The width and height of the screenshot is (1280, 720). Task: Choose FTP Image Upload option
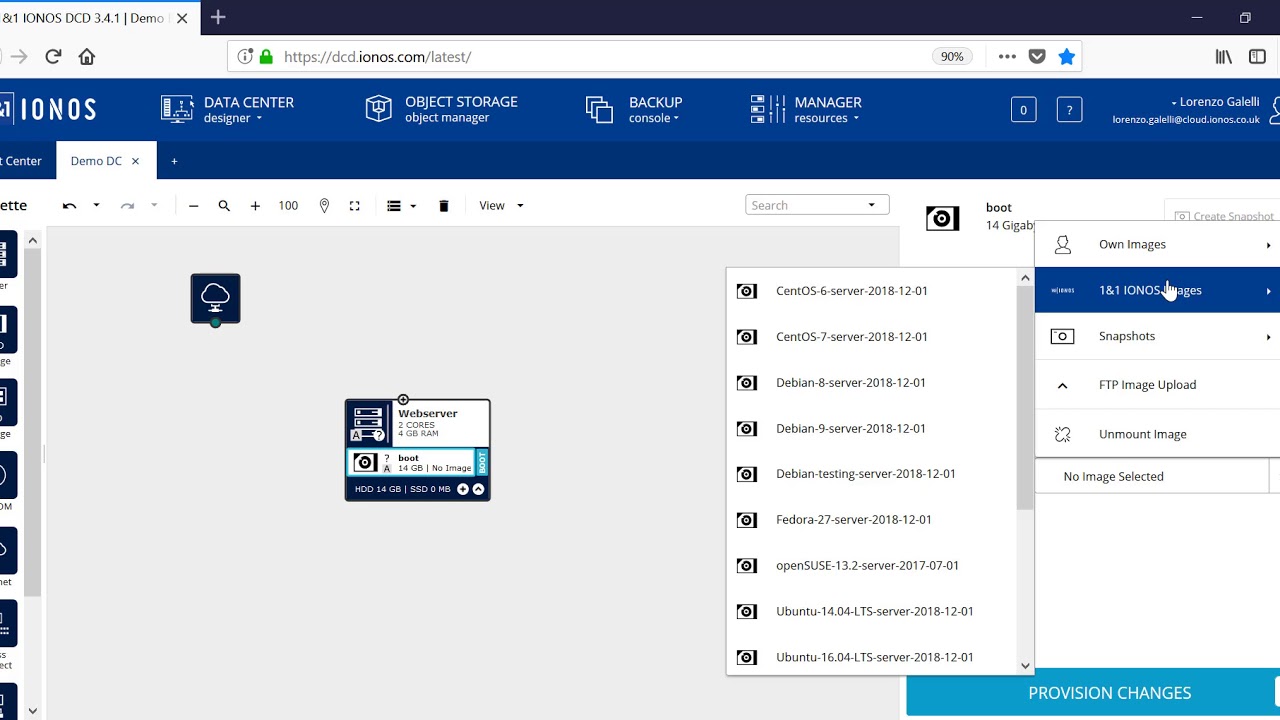point(1158,385)
